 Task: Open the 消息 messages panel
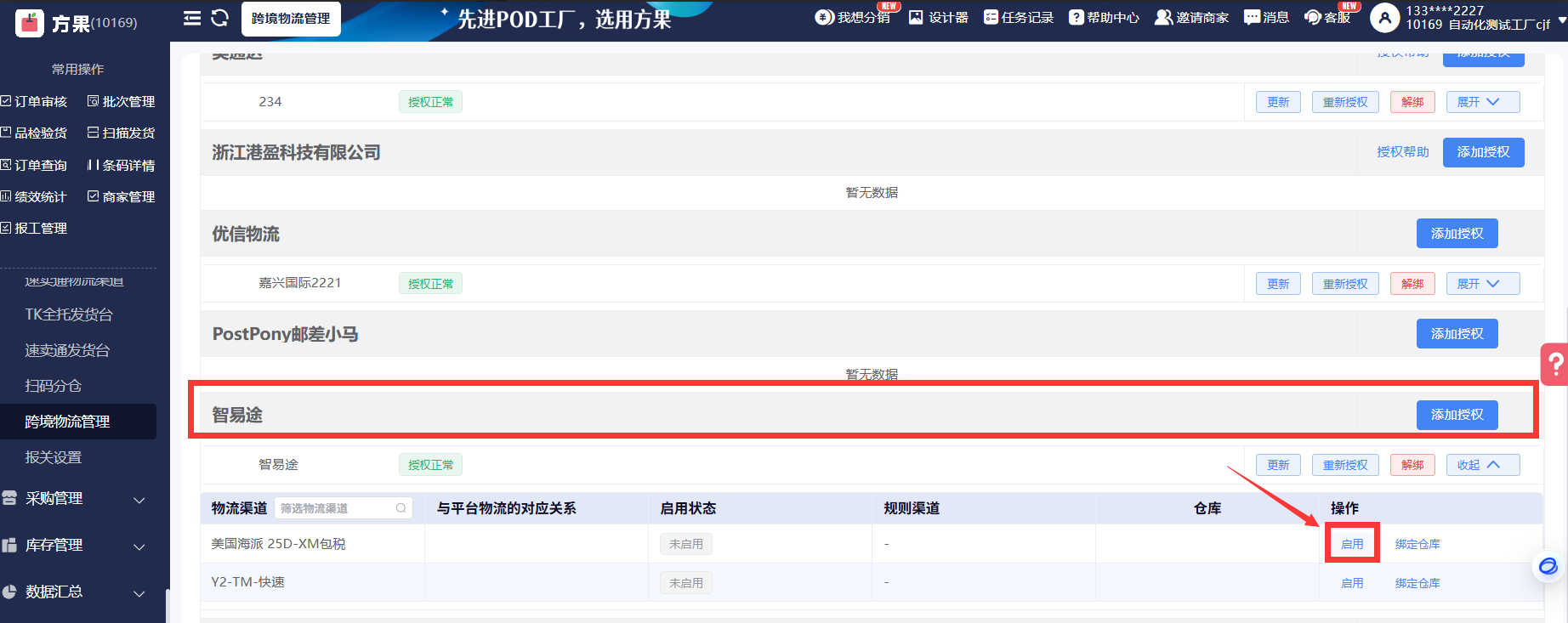1266,17
